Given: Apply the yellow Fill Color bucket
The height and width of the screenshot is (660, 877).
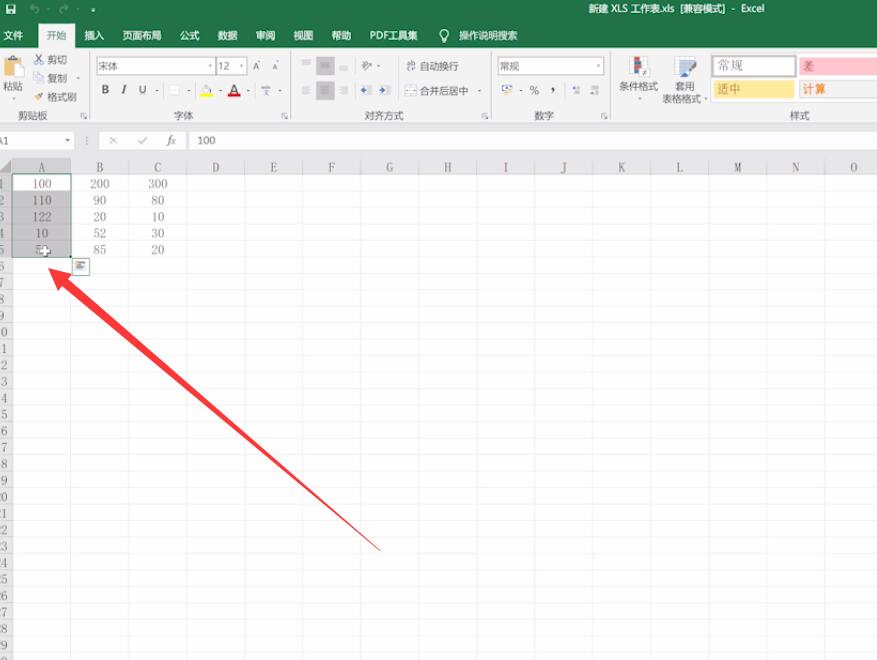Looking at the screenshot, I should 206,90.
